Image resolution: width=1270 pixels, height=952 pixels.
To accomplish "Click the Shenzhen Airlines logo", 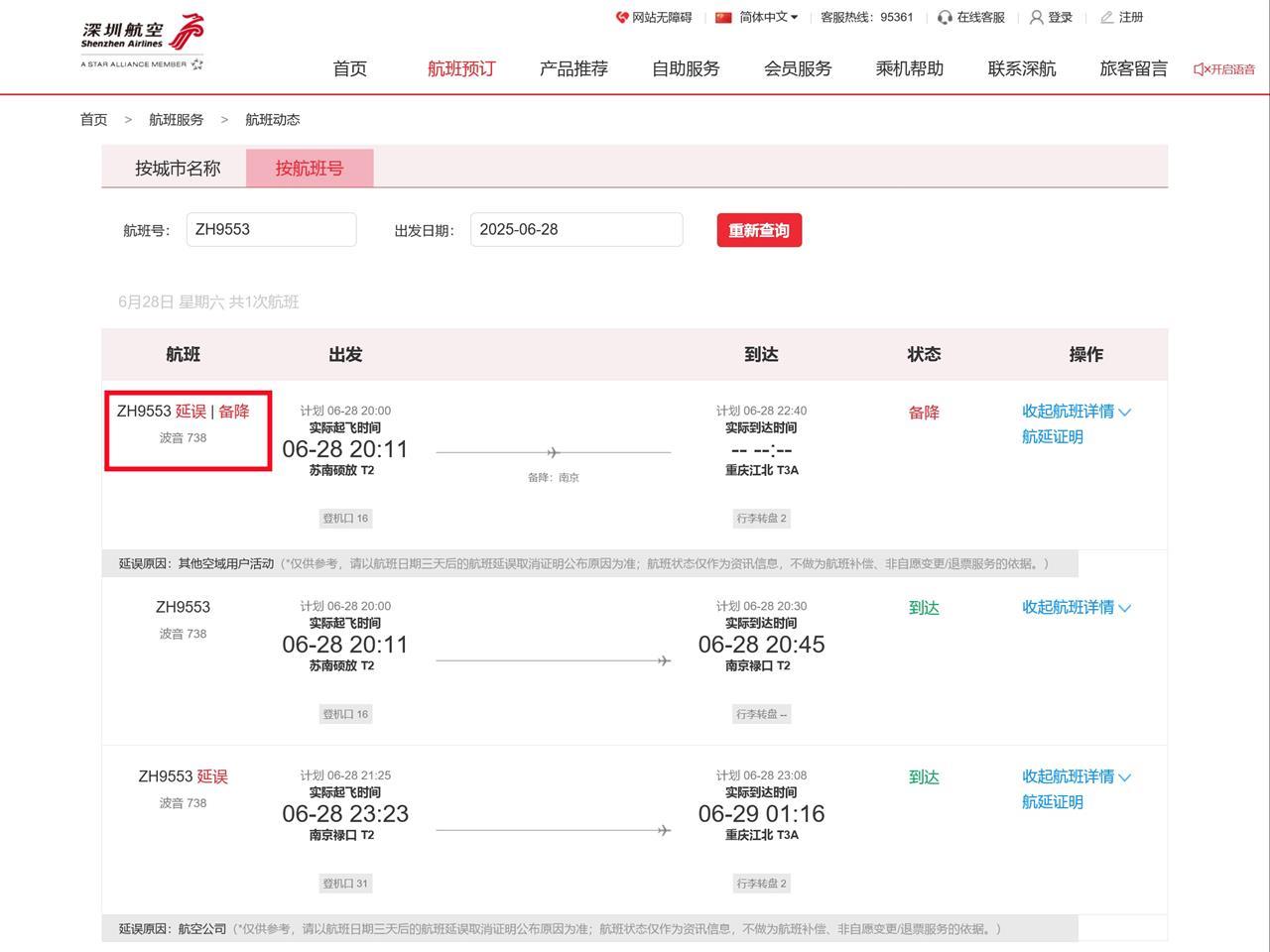I will (142, 42).
